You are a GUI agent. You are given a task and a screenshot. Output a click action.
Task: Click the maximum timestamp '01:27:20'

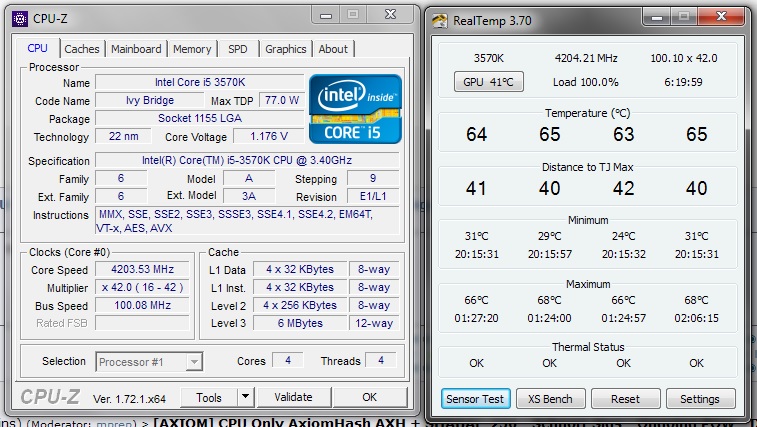[x=477, y=318]
